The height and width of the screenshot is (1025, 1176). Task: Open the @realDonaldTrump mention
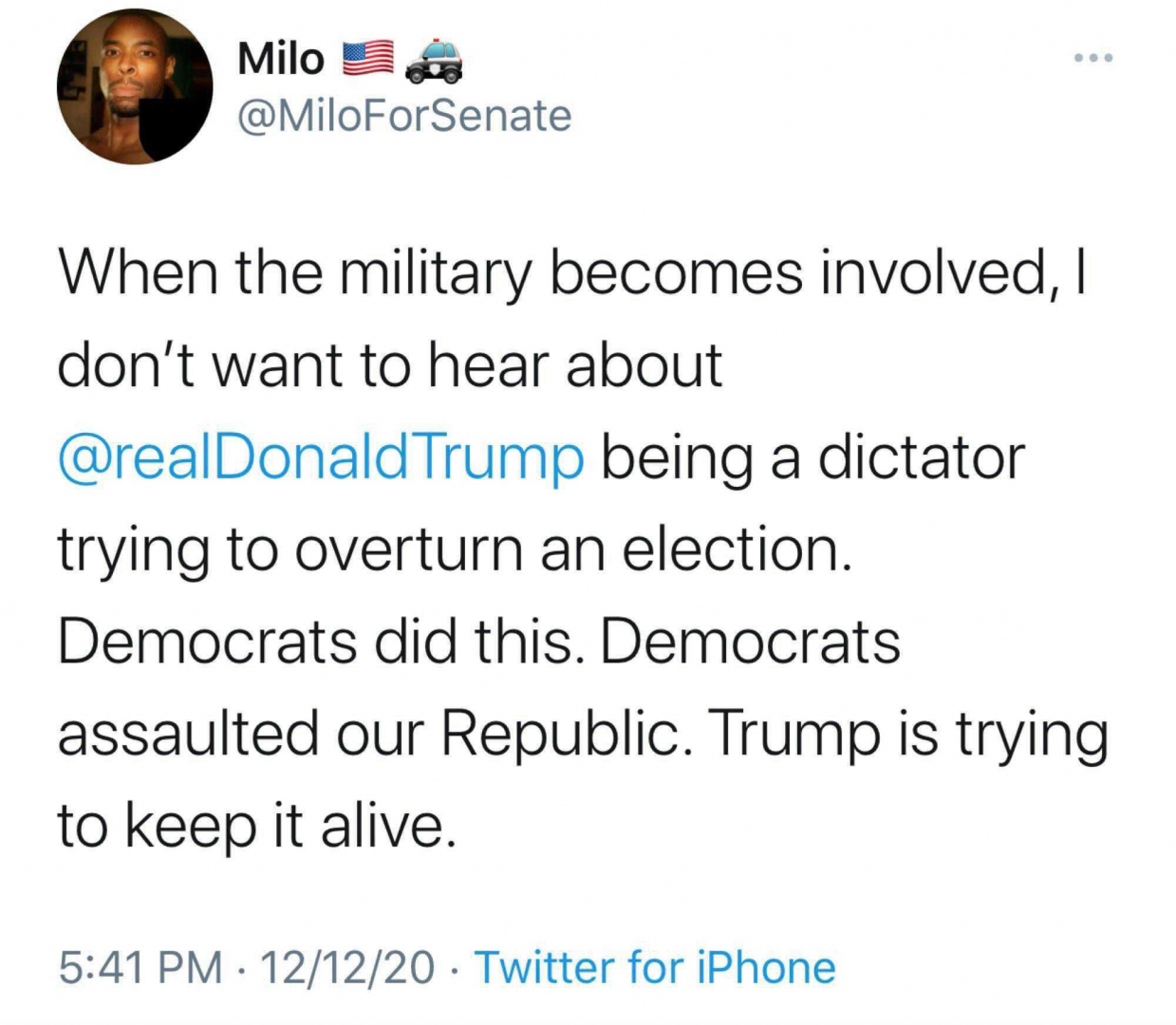coord(321,457)
